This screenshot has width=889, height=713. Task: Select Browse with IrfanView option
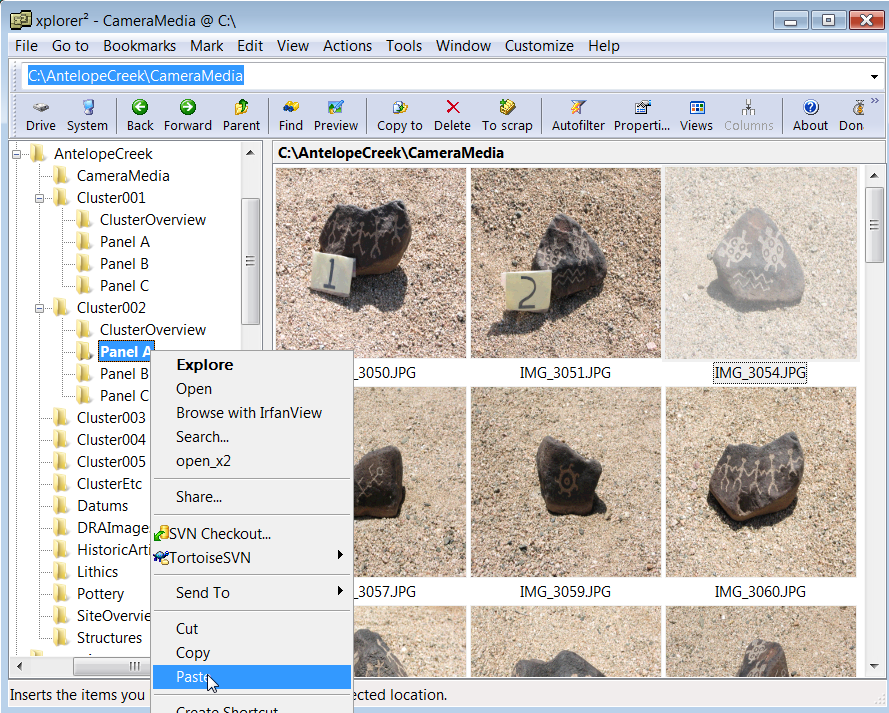coord(249,413)
